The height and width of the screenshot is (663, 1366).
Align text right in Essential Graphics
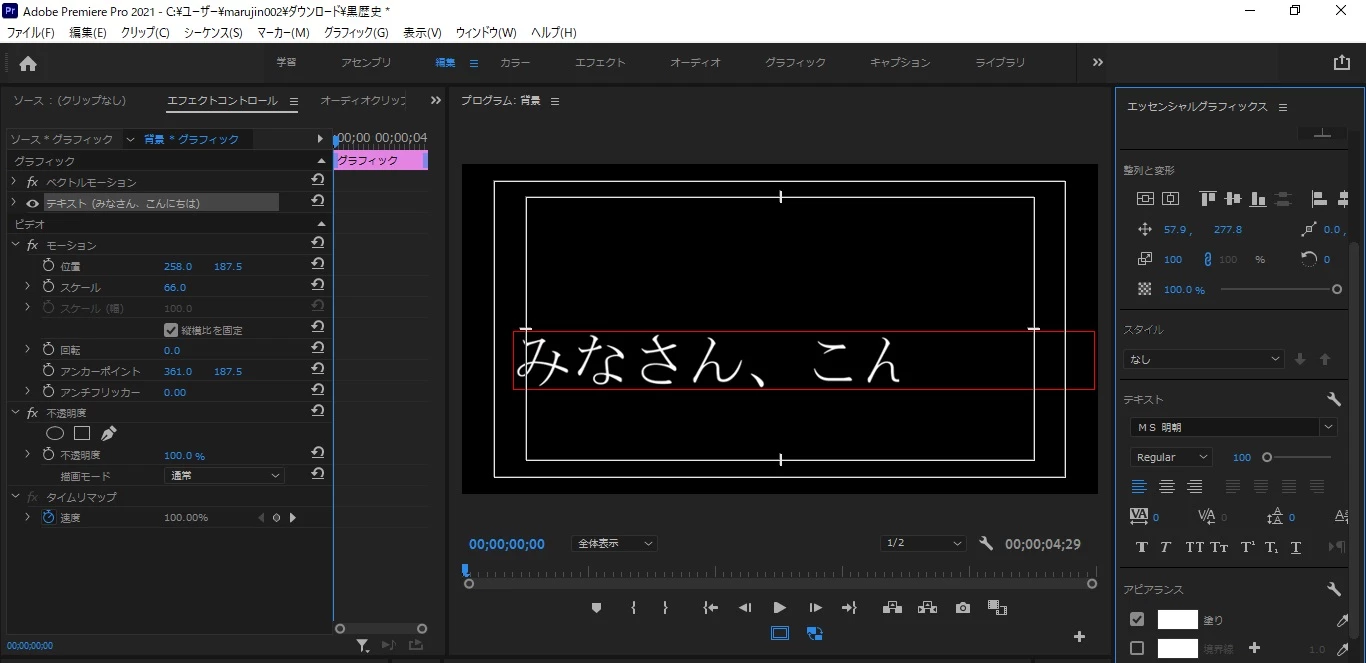pos(1195,487)
